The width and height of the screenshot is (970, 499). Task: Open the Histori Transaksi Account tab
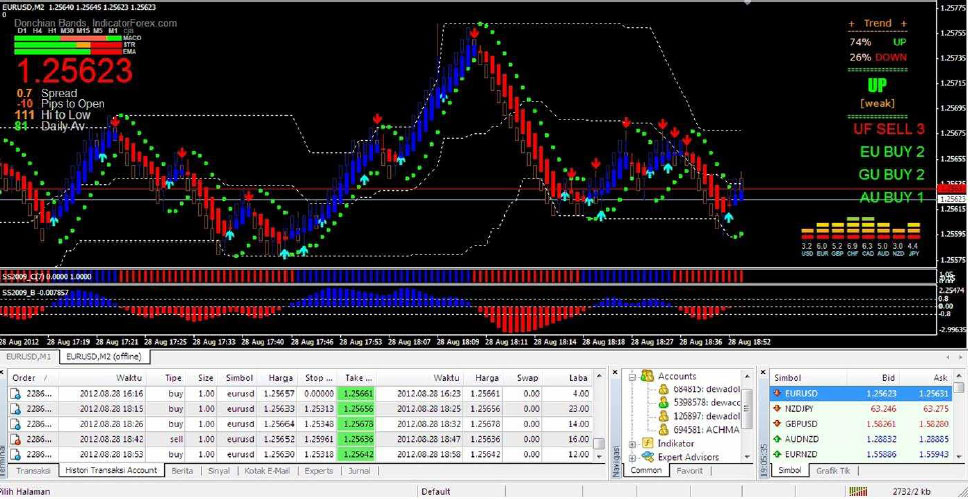point(111,471)
